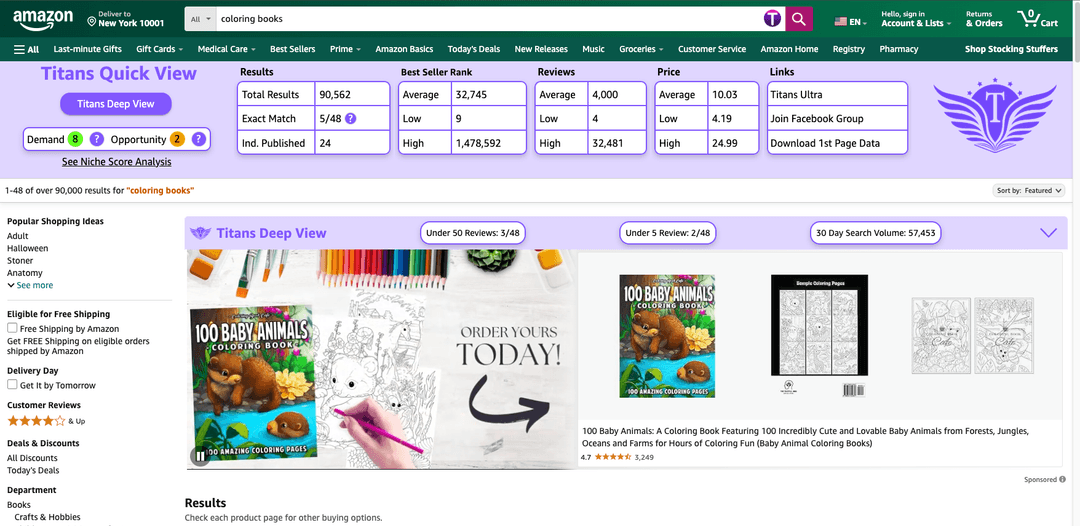This screenshot has height=526, width=1080.
Task: Click the Amazon logo
Action: 42,18
